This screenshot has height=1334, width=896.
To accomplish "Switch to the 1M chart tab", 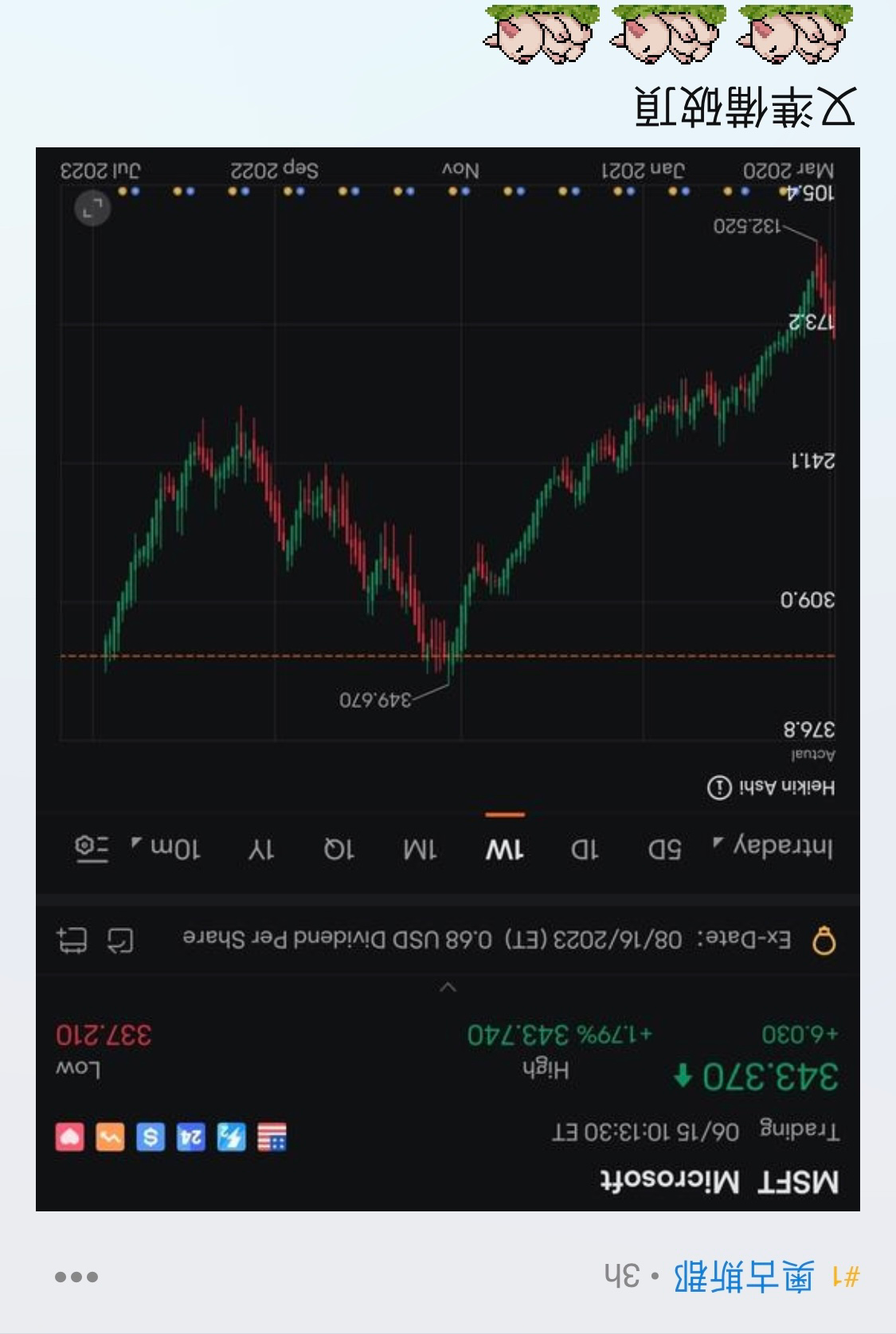I will click(x=420, y=849).
